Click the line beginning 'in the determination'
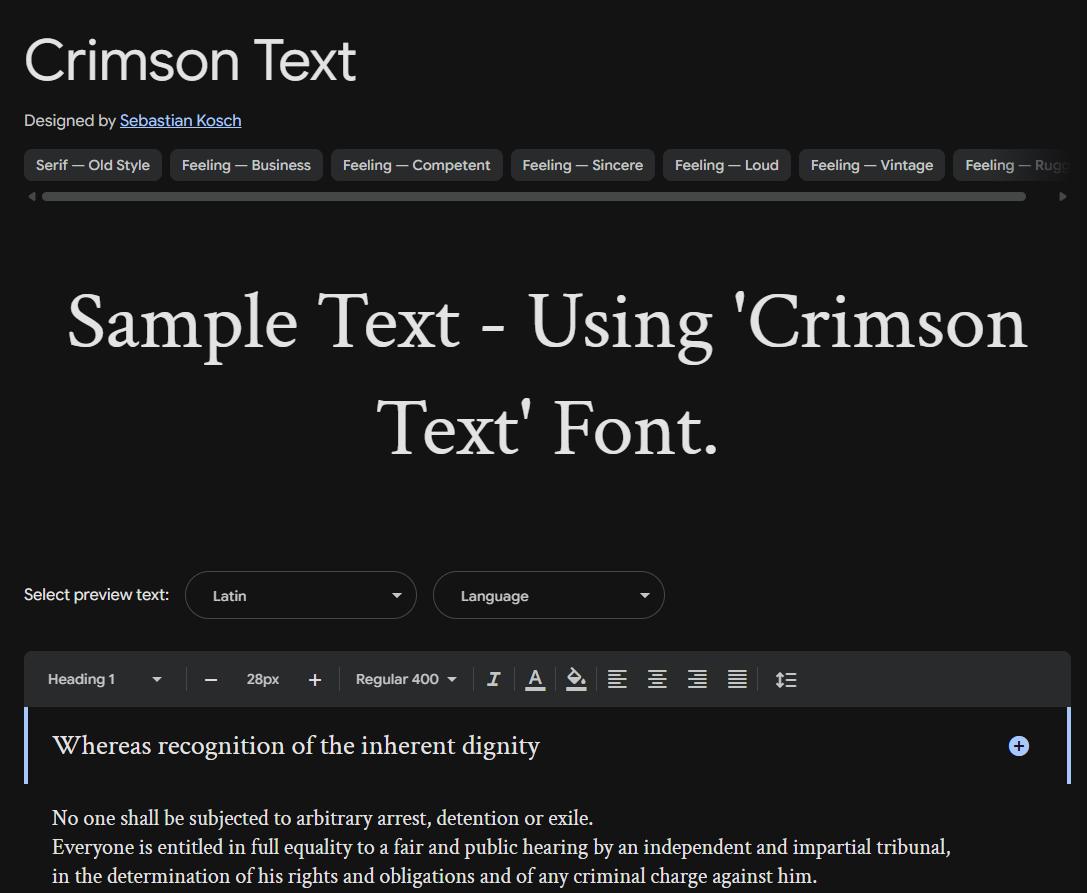 pos(435,876)
